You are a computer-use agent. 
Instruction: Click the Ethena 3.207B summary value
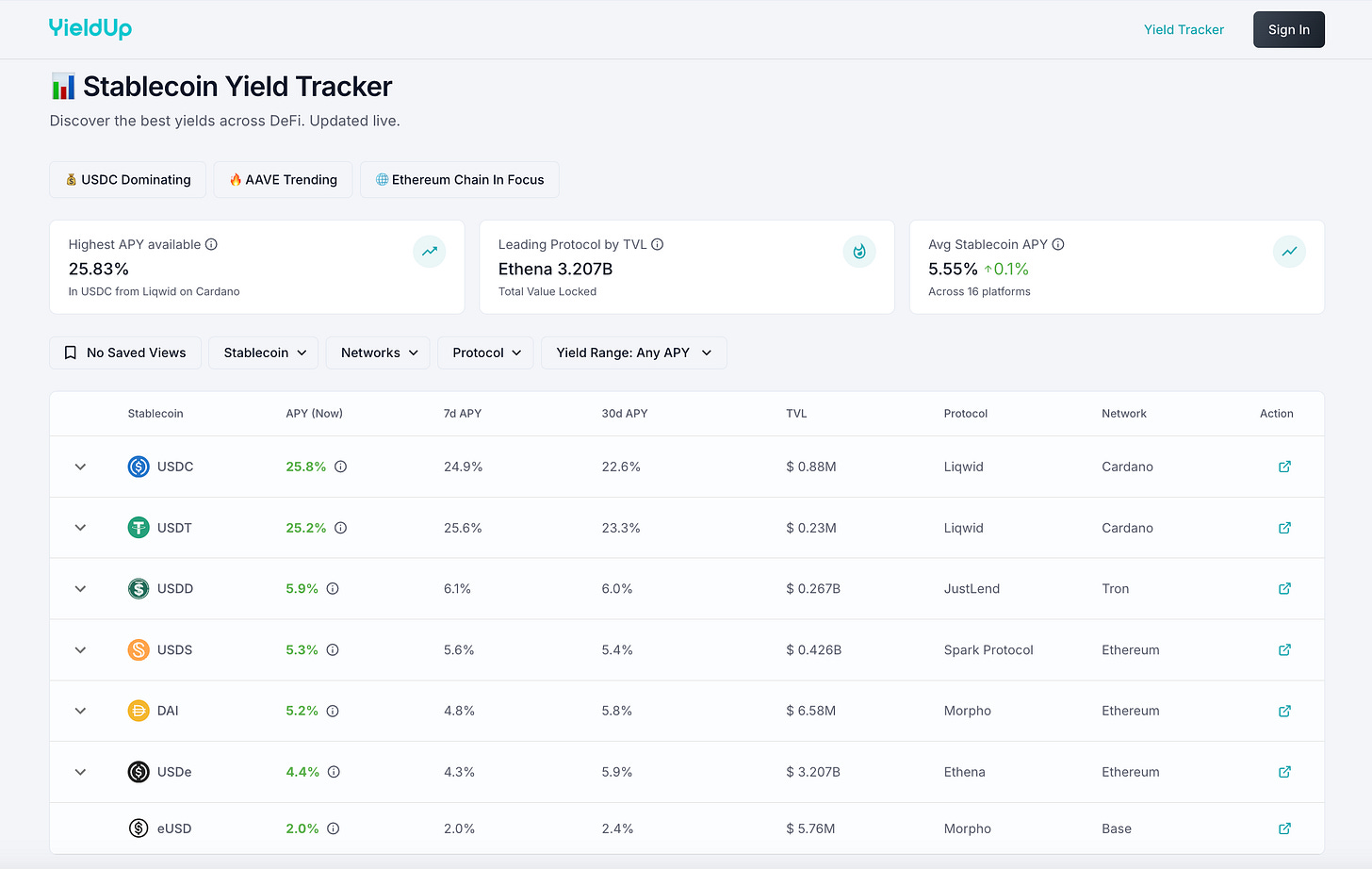(x=556, y=269)
